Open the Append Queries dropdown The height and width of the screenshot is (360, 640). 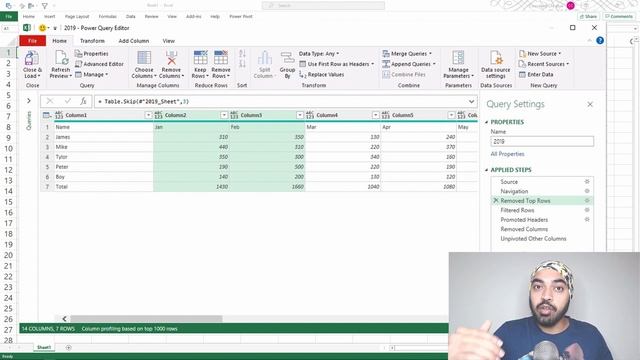click(409, 64)
